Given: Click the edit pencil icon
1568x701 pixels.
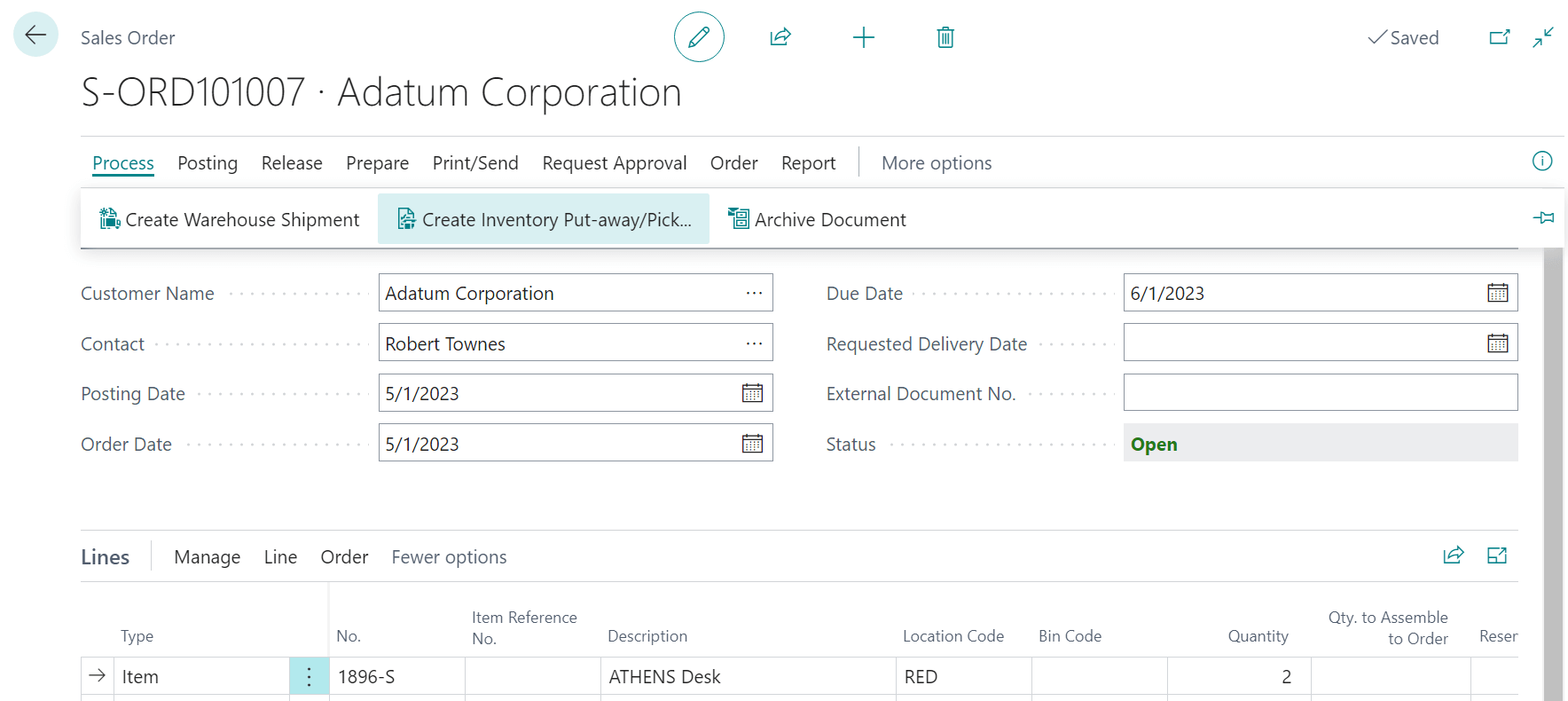Looking at the screenshot, I should (x=699, y=36).
